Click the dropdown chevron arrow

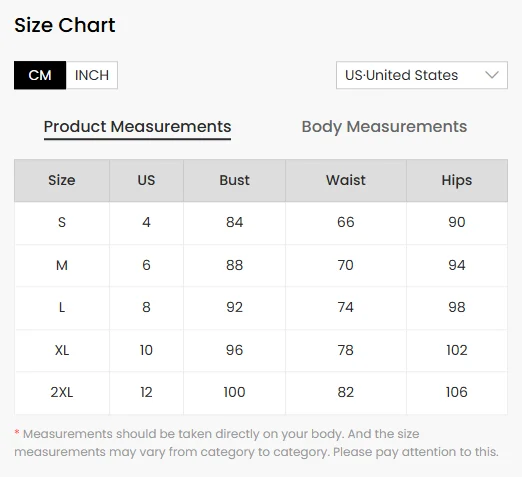click(x=492, y=75)
